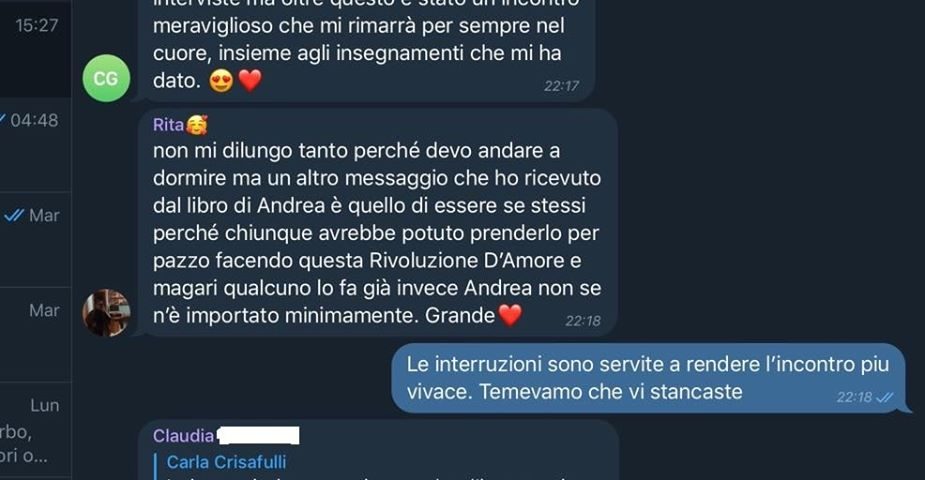Open the chat dated Lun
The height and width of the screenshot is (480, 925).
35,429
